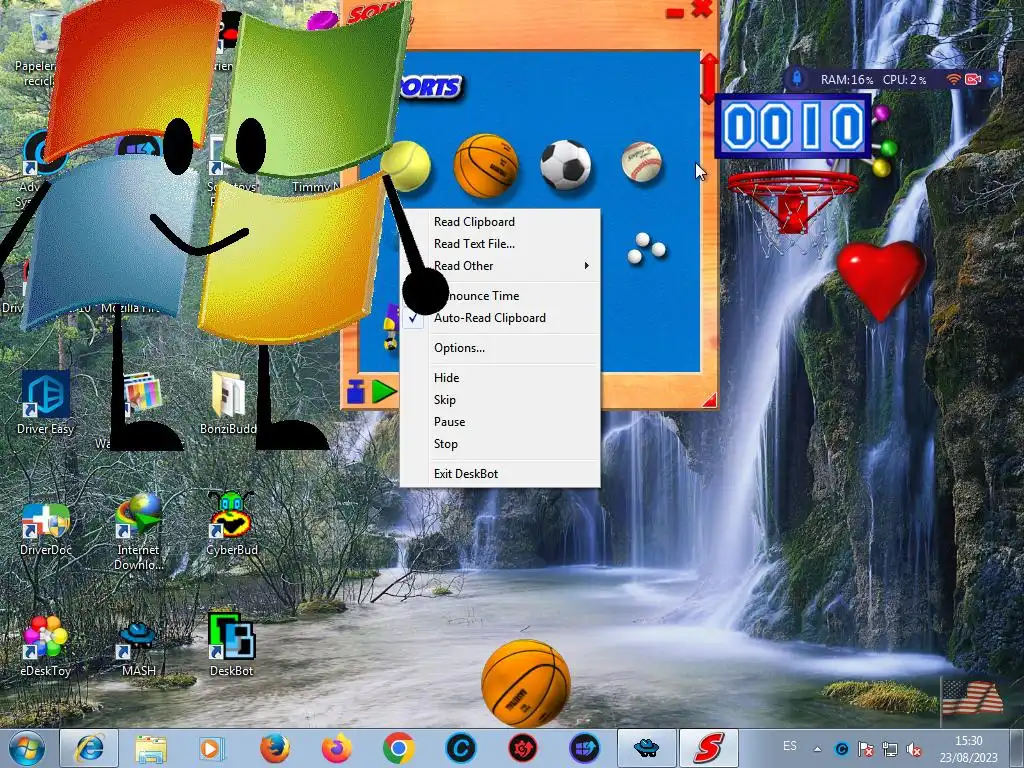Pick the soccer ball in the sports window
The height and width of the screenshot is (768, 1024).
566,165
